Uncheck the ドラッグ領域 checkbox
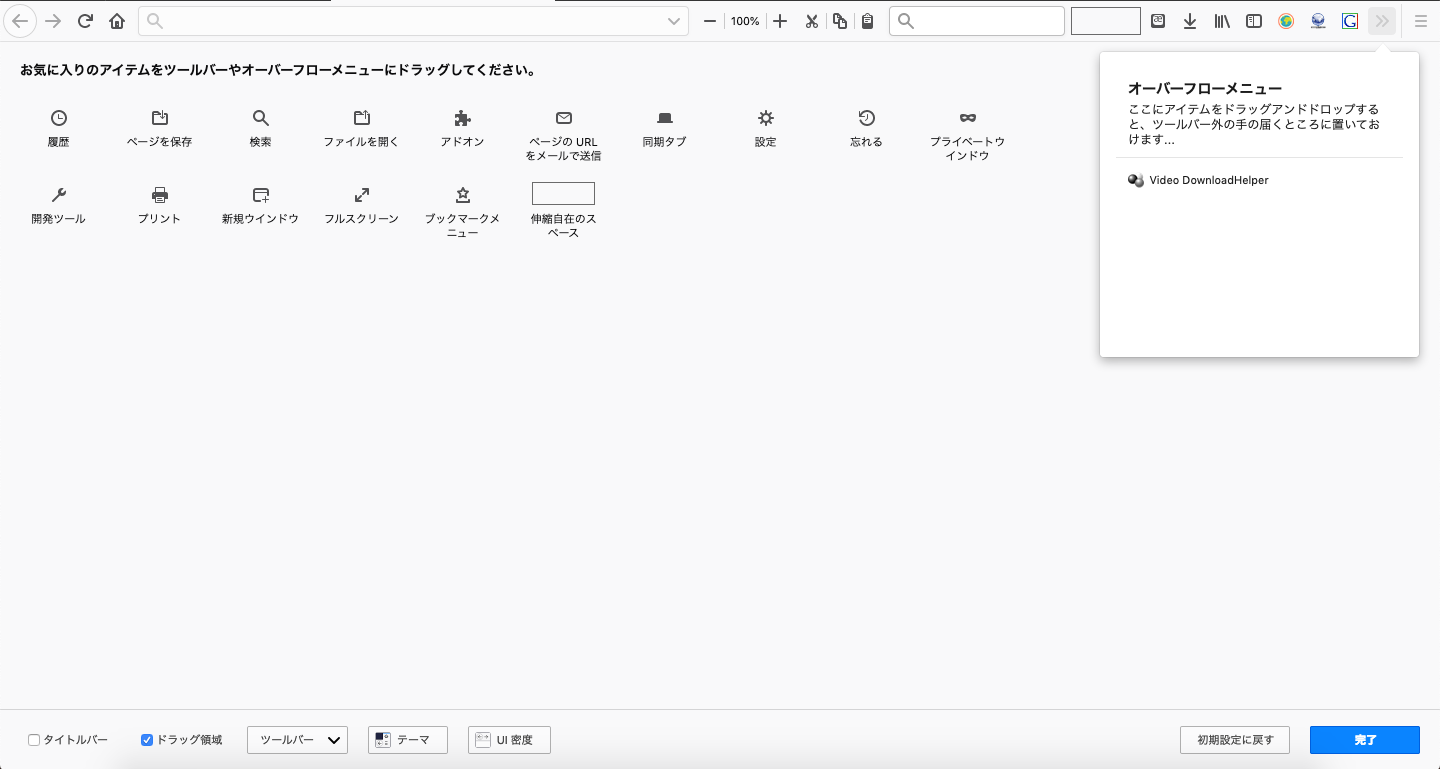The width and height of the screenshot is (1440, 769). [147, 740]
